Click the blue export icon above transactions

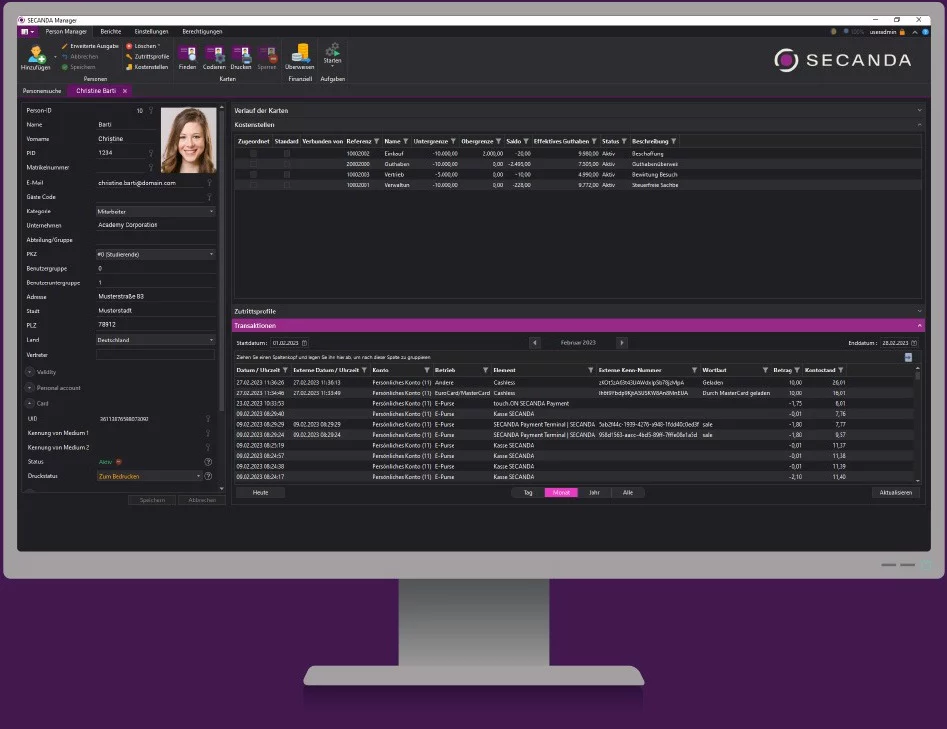908,357
